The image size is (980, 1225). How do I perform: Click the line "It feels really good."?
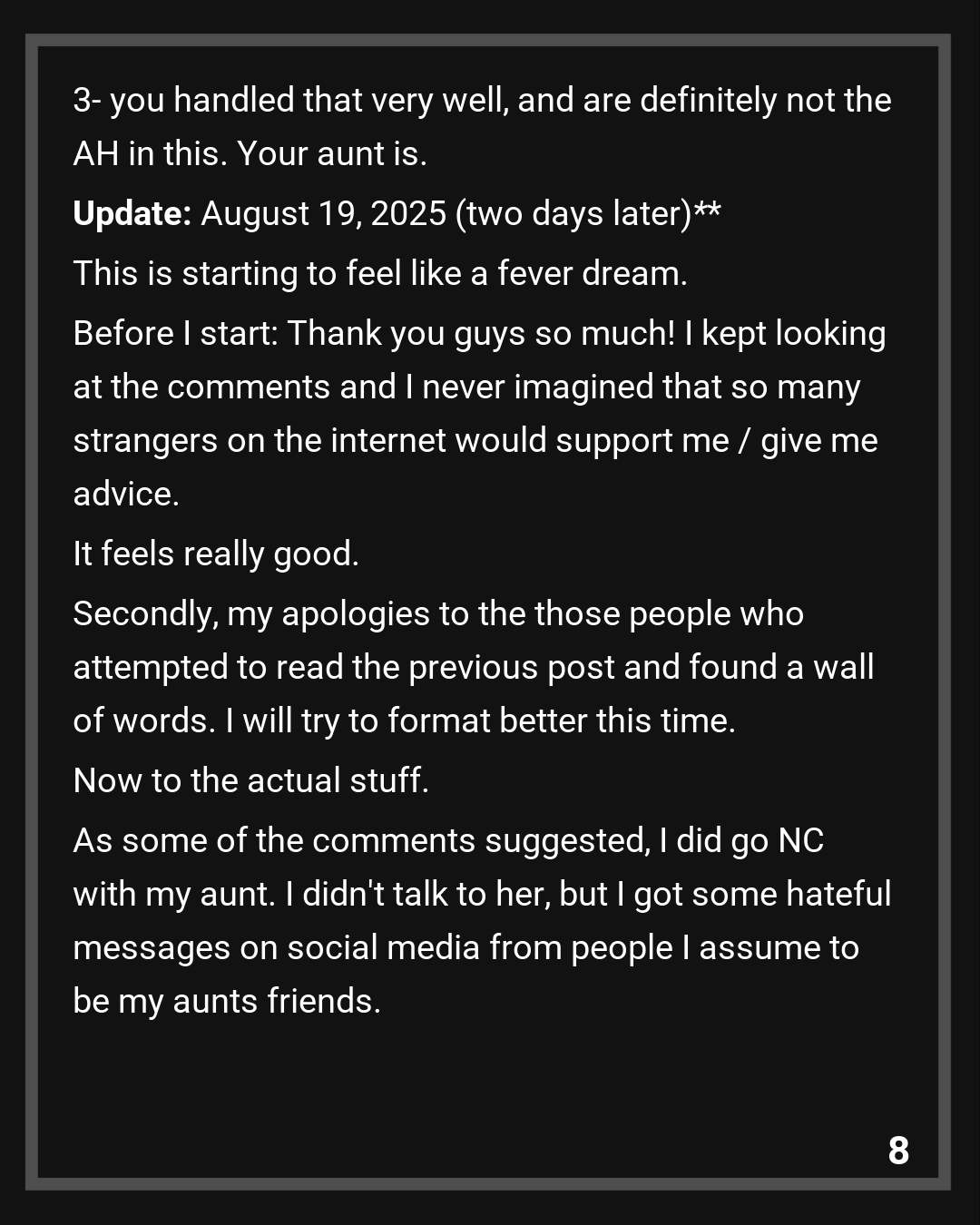pos(216,554)
